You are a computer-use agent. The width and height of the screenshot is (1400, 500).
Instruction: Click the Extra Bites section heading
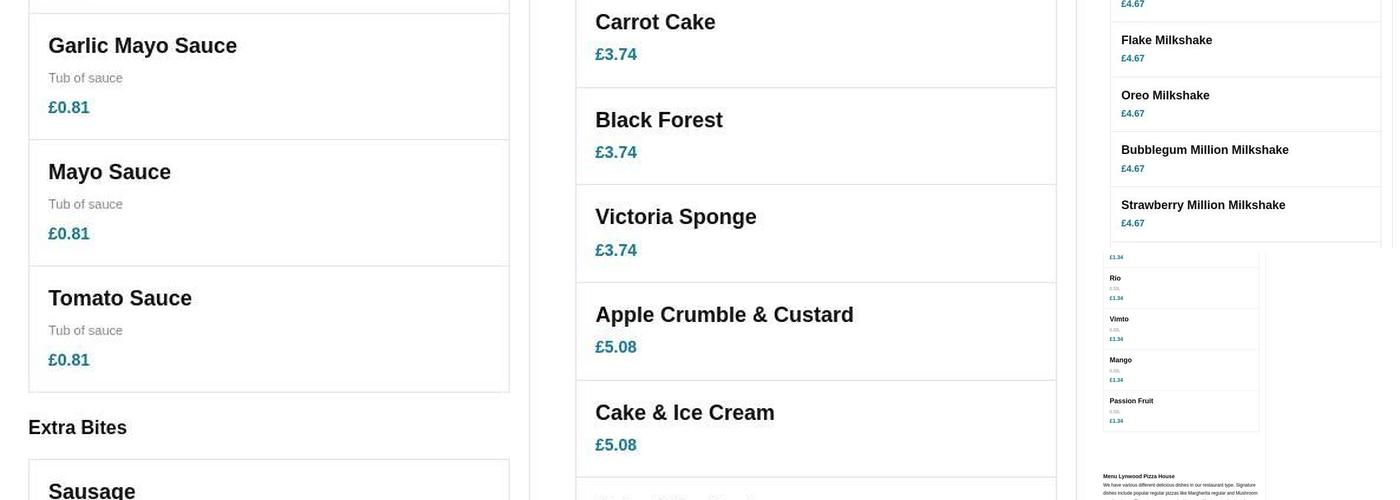77,428
